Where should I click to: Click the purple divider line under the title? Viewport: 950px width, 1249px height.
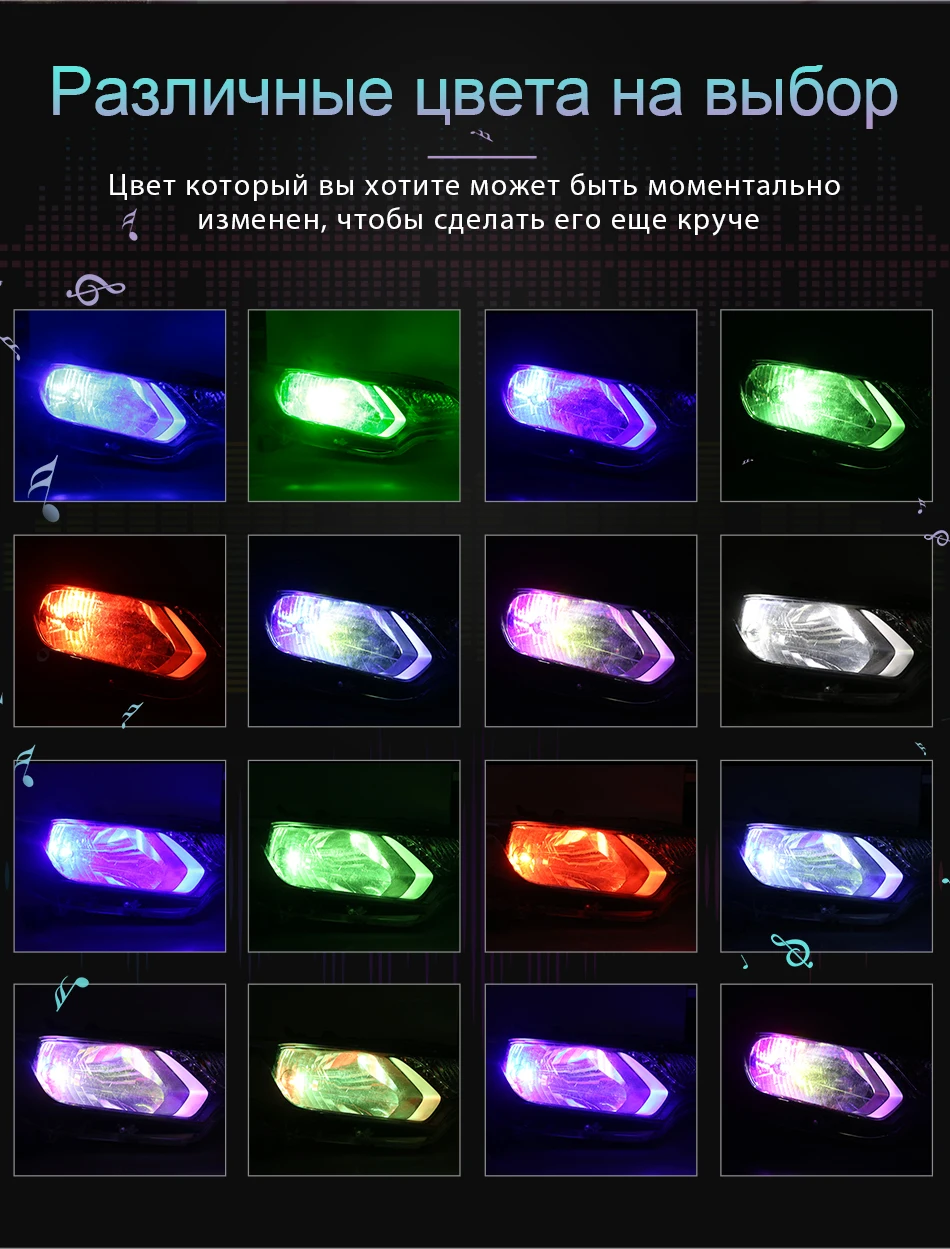(482, 156)
